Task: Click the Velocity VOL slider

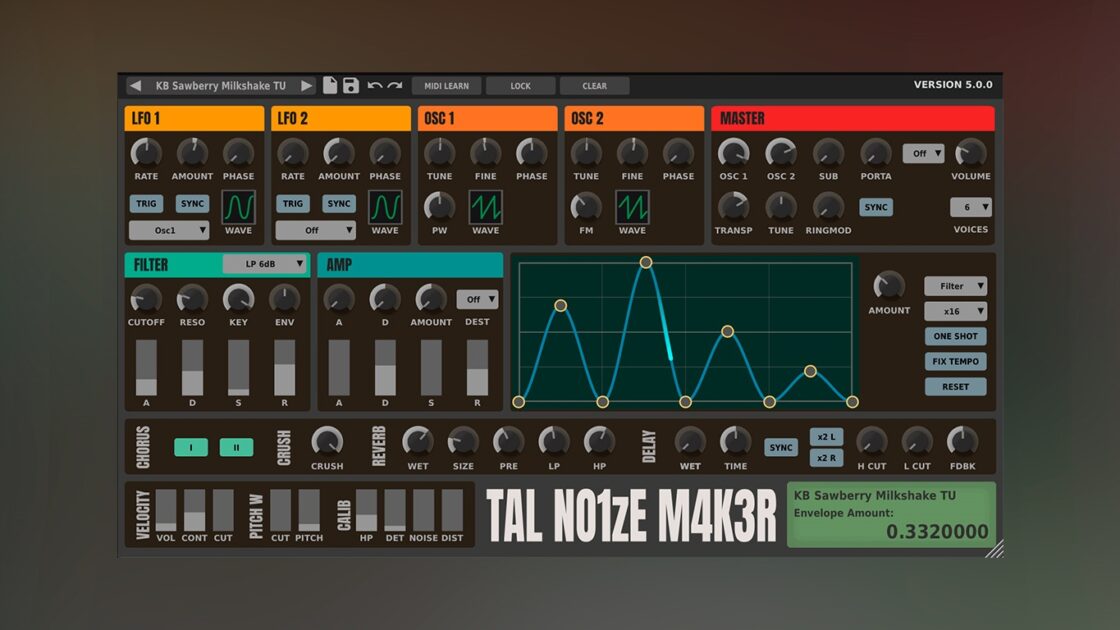Action: pyautogui.click(x=166, y=510)
